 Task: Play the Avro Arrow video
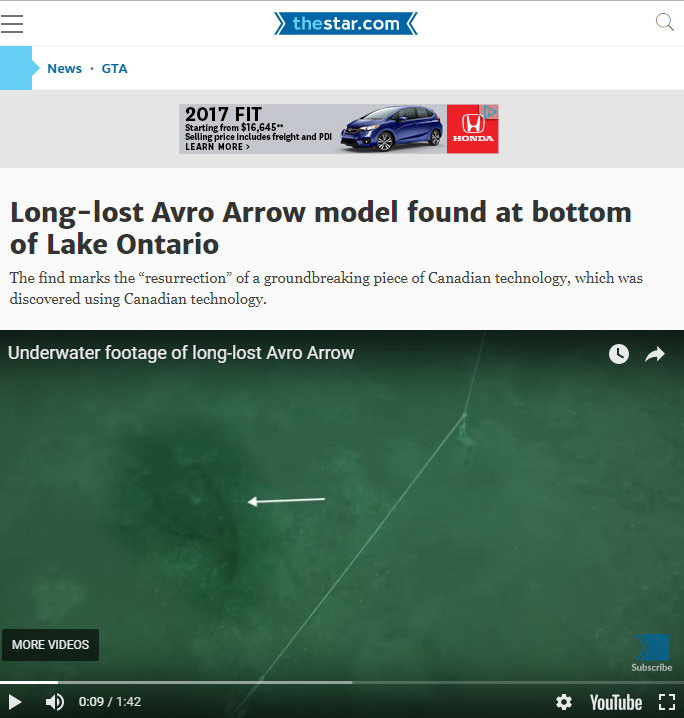tap(15, 702)
